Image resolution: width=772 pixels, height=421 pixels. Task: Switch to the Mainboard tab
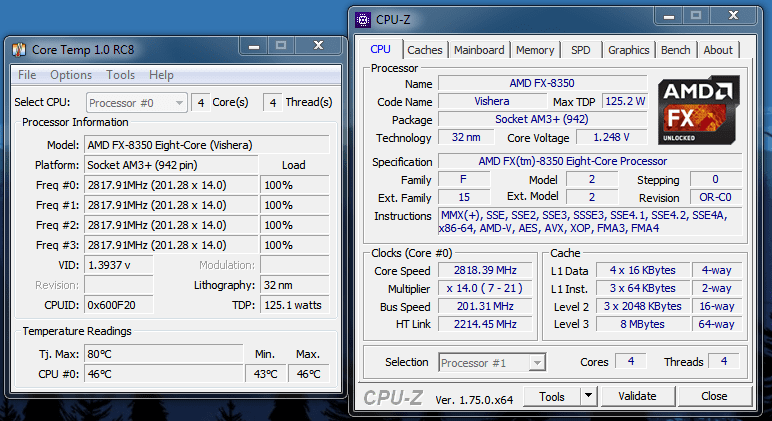[479, 50]
